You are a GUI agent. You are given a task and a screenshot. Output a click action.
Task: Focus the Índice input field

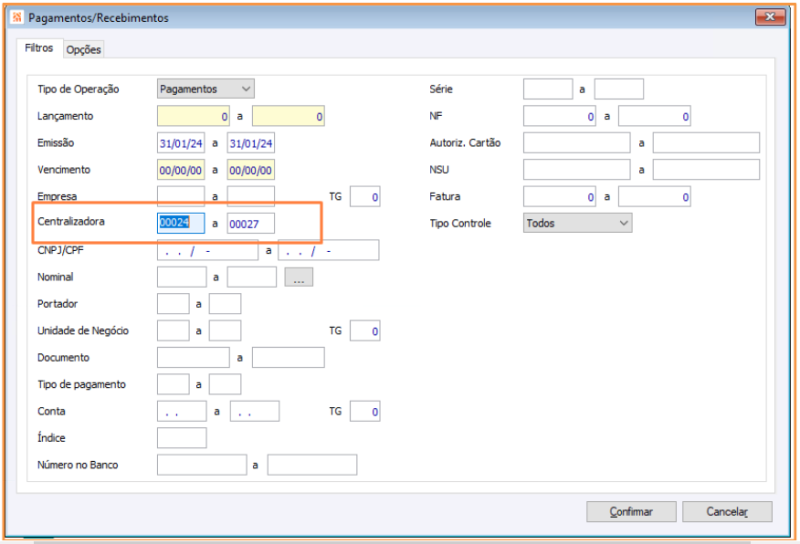(x=182, y=438)
